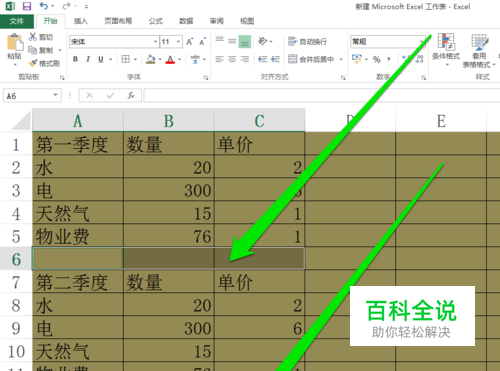500x371 pixels.
Task: Expand the merge and center dropdown arrow
Action: [341, 60]
